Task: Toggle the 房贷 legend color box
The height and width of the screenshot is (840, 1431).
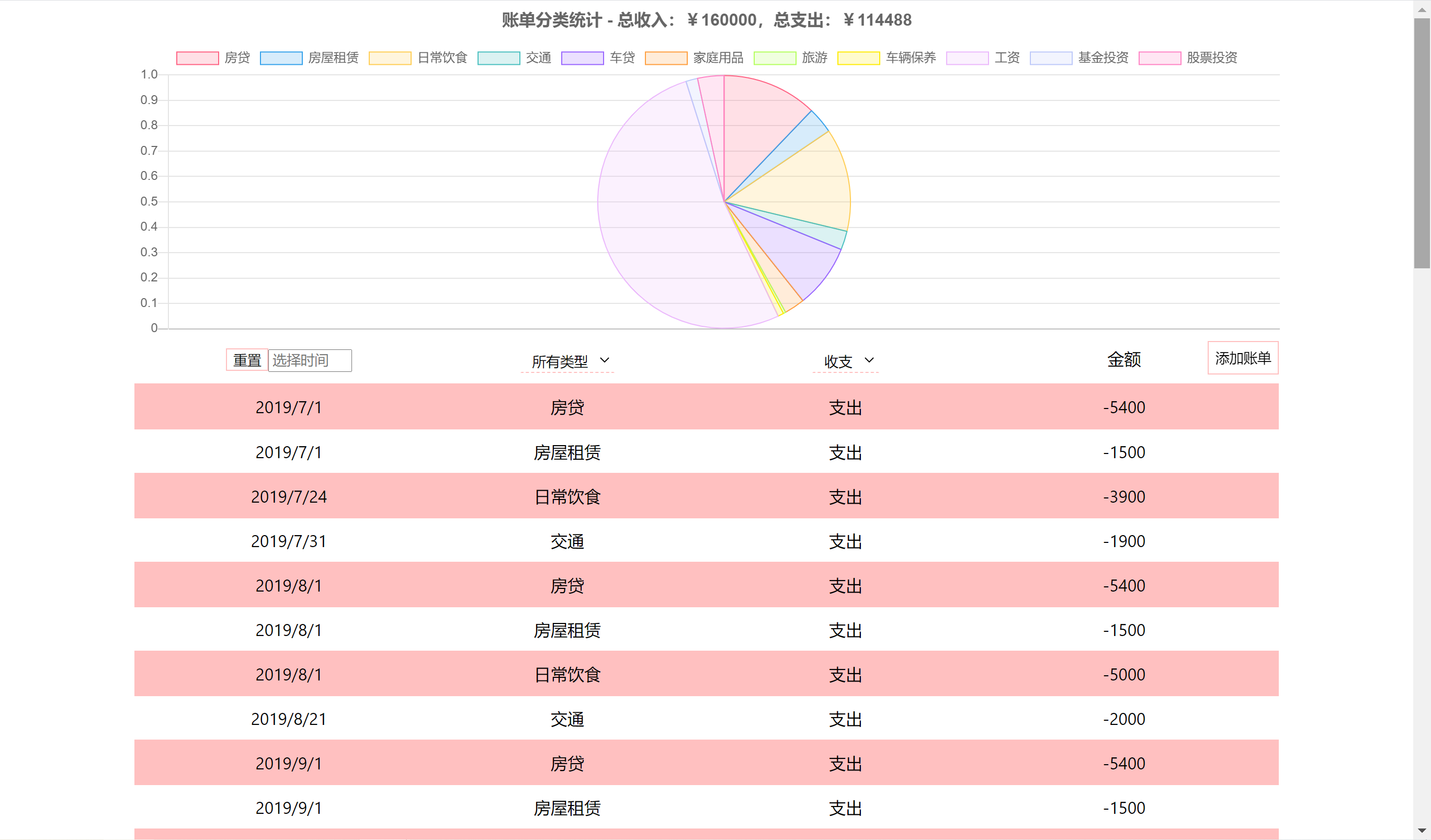Action: (197, 58)
